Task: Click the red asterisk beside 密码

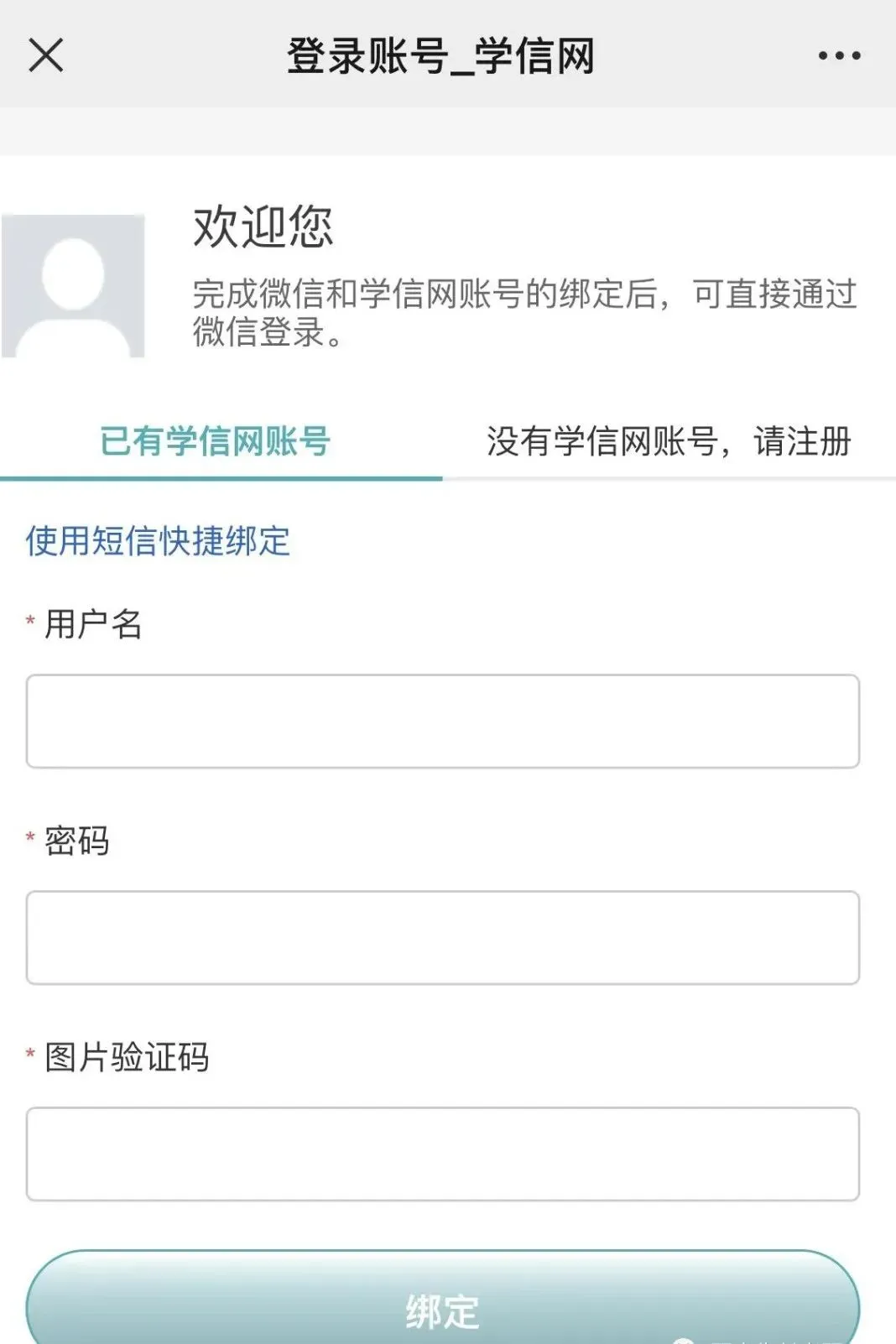Action: tap(30, 838)
